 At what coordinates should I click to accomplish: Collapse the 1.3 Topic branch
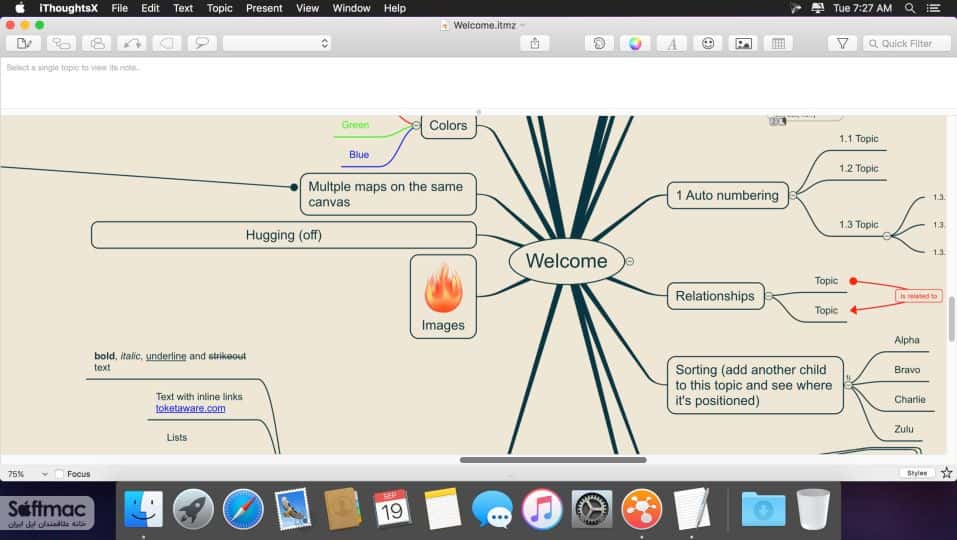point(887,236)
